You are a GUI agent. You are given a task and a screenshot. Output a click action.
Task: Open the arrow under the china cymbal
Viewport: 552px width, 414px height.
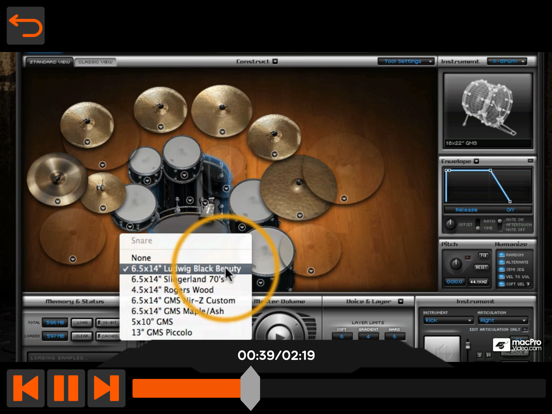coord(58,201)
